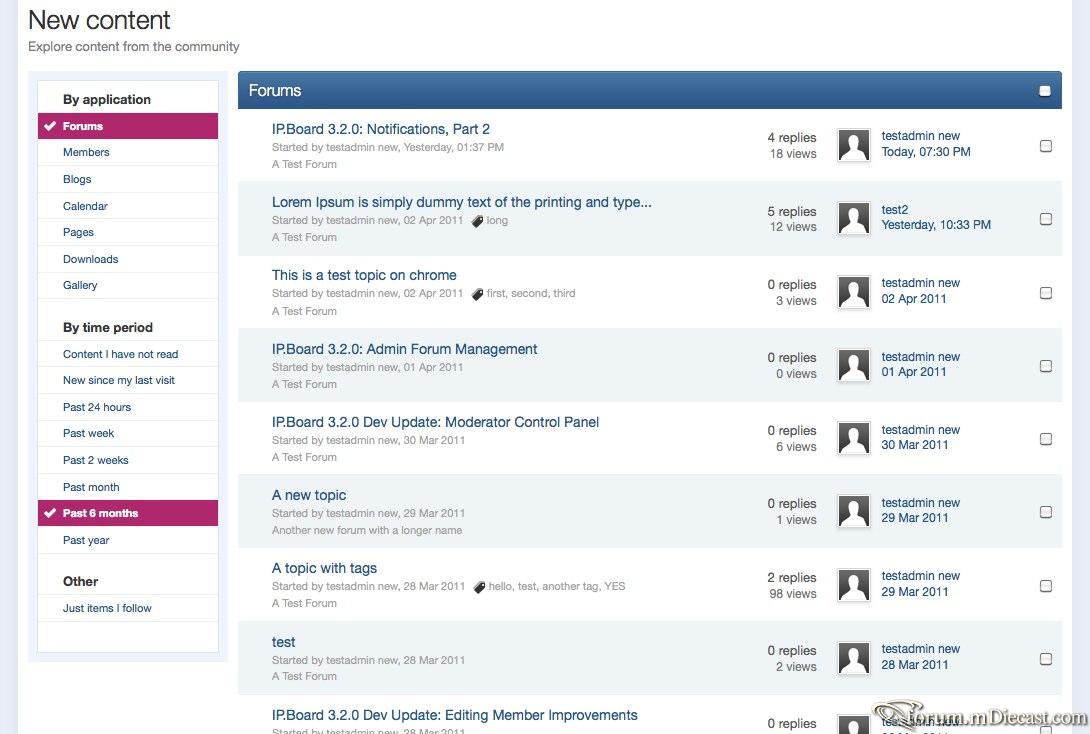Check the box for the 'test' topic
Viewport: 1090px width, 734px height.
(1046, 659)
